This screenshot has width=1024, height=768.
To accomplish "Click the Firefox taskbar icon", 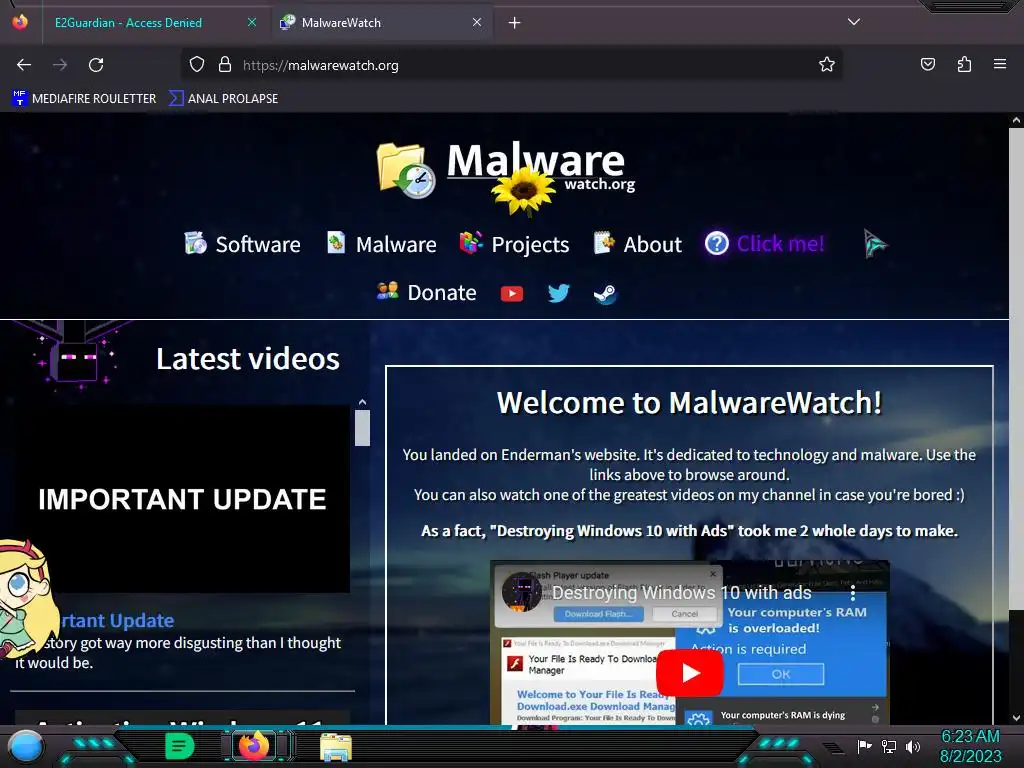I will 254,746.
